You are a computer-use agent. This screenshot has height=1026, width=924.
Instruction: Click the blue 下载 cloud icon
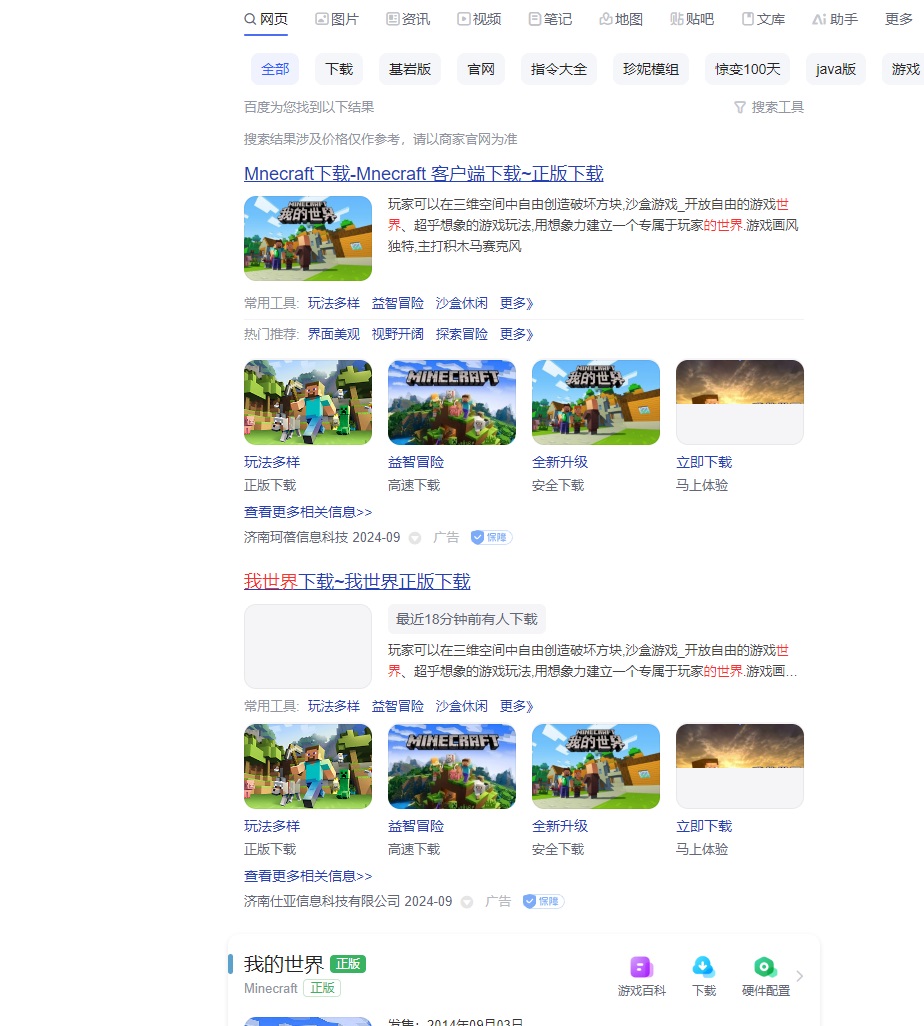pos(704,967)
